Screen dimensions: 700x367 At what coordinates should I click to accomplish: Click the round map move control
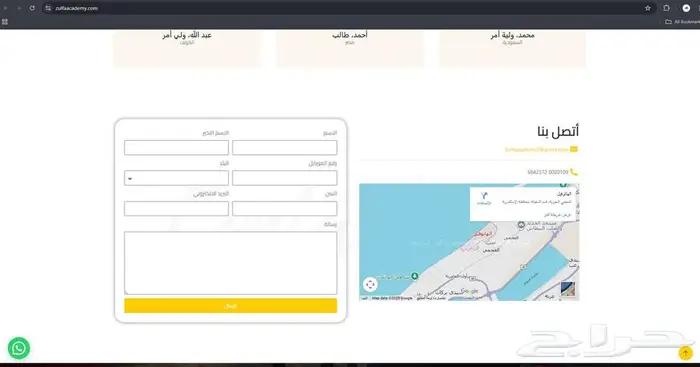(370, 284)
